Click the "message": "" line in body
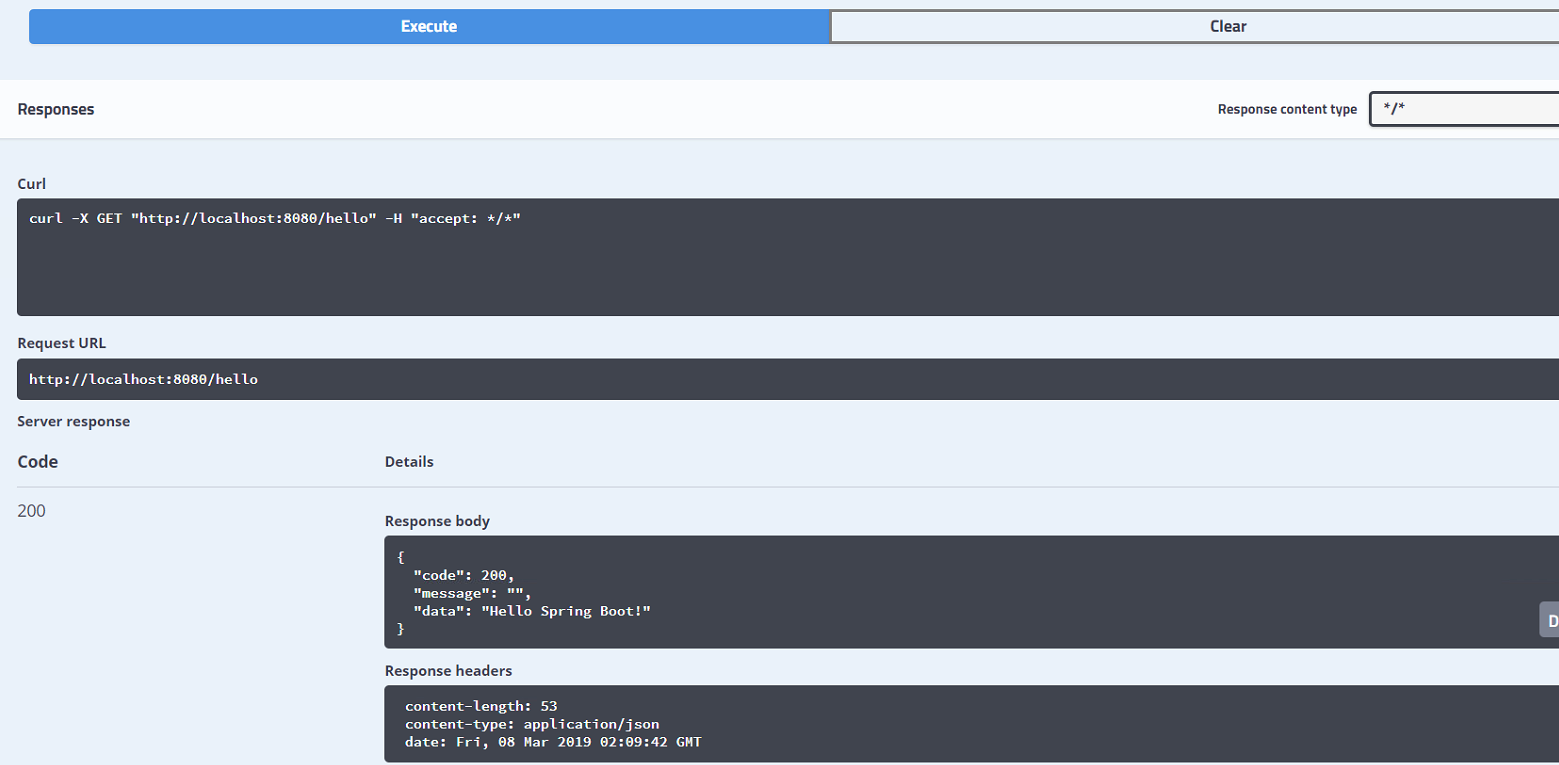 (x=472, y=592)
